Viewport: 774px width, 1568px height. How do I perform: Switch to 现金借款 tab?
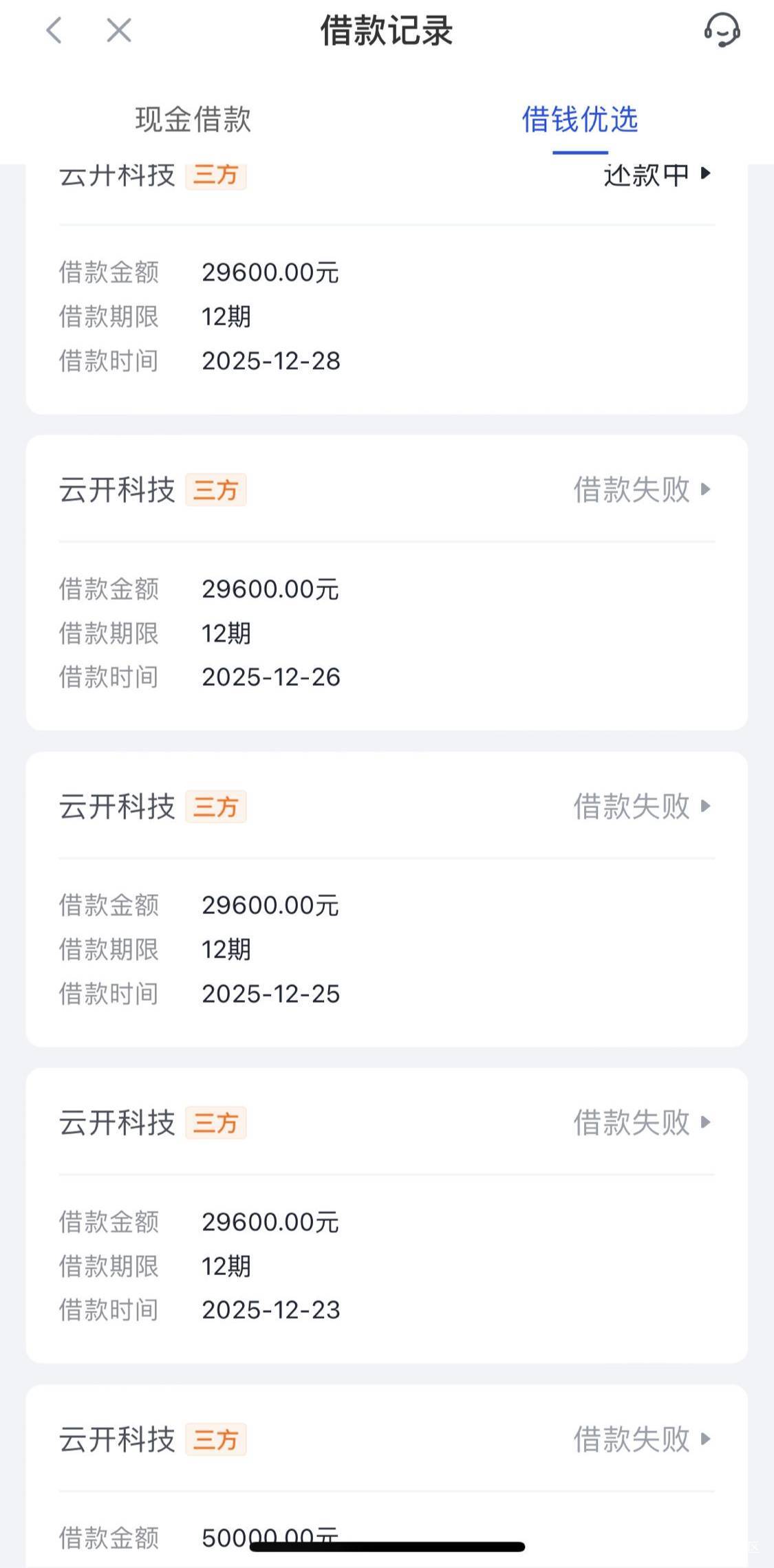click(193, 120)
